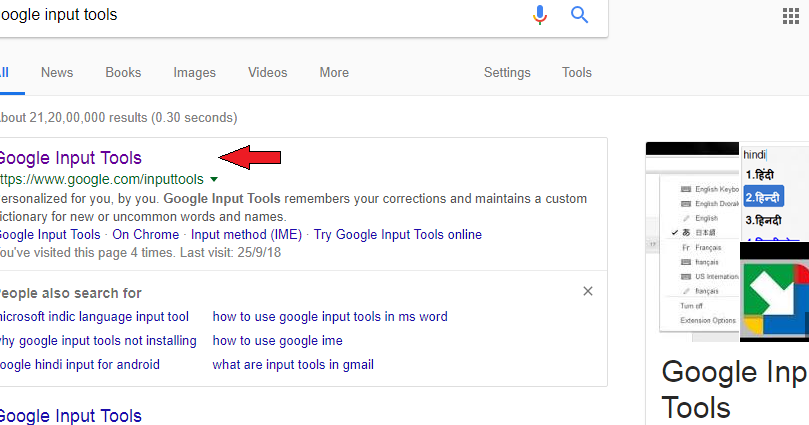Switch to the Images tab
The height and width of the screenshot is (425, 809).
click(194, 72)
